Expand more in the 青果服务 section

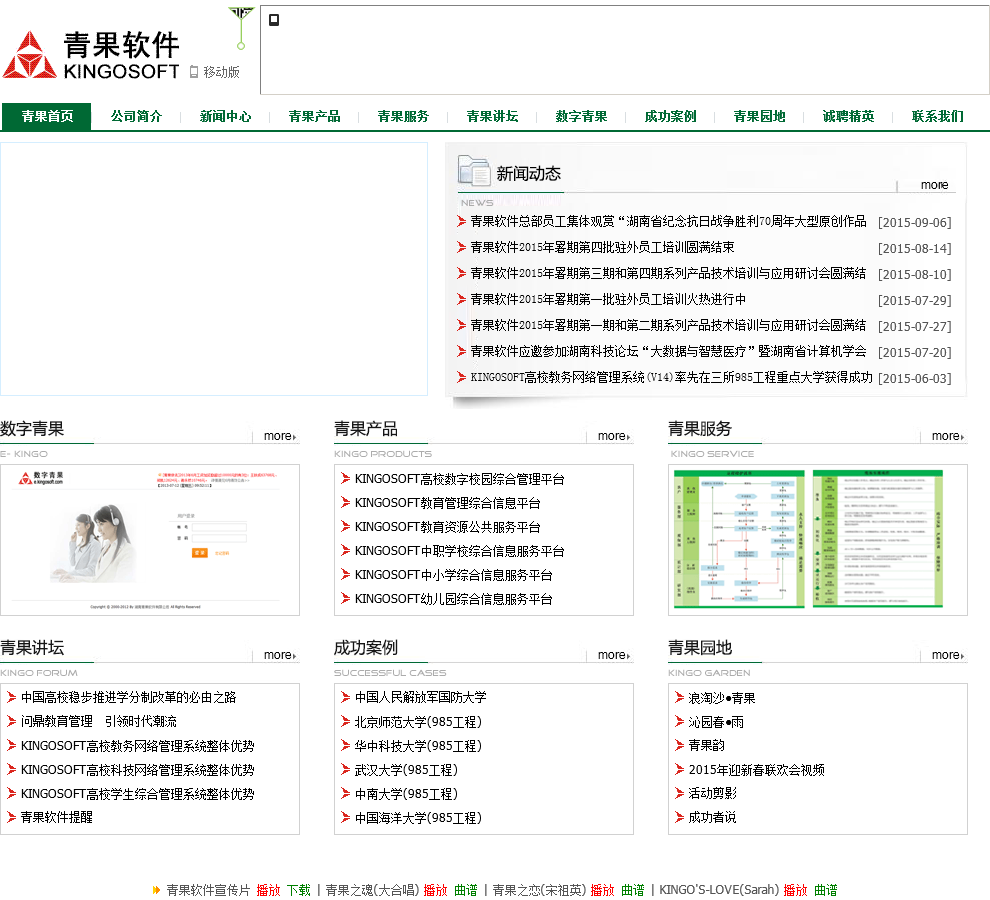[x=948, y=436]
